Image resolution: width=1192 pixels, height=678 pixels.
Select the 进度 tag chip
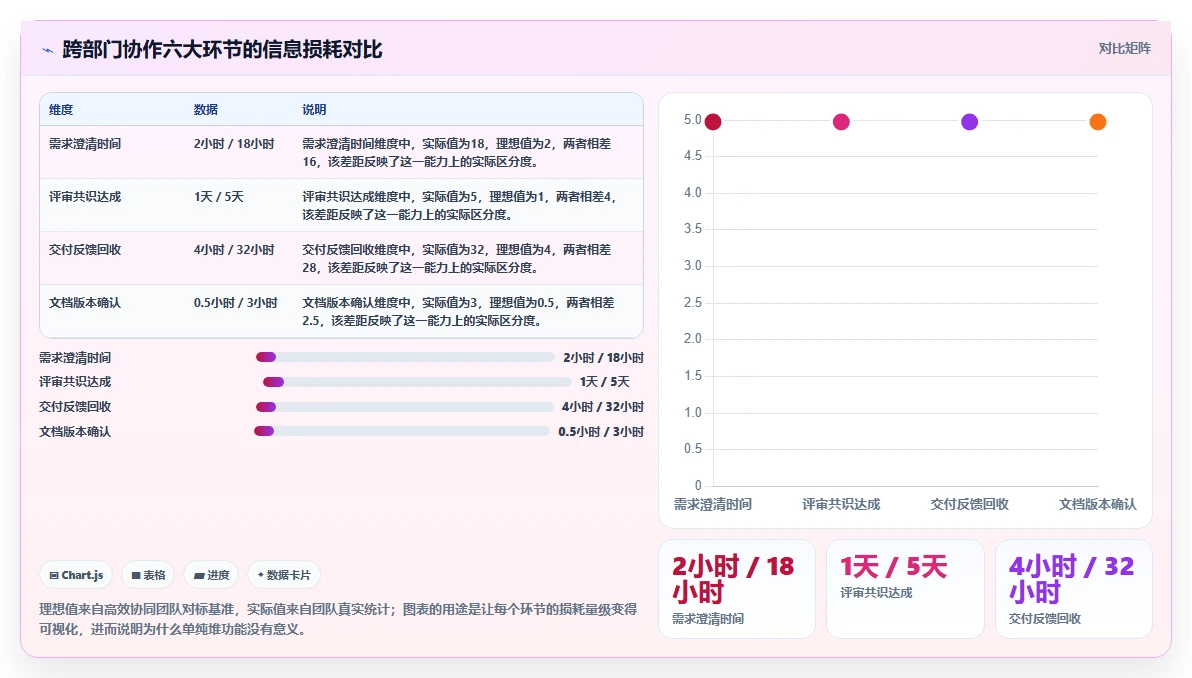(211, 575)
